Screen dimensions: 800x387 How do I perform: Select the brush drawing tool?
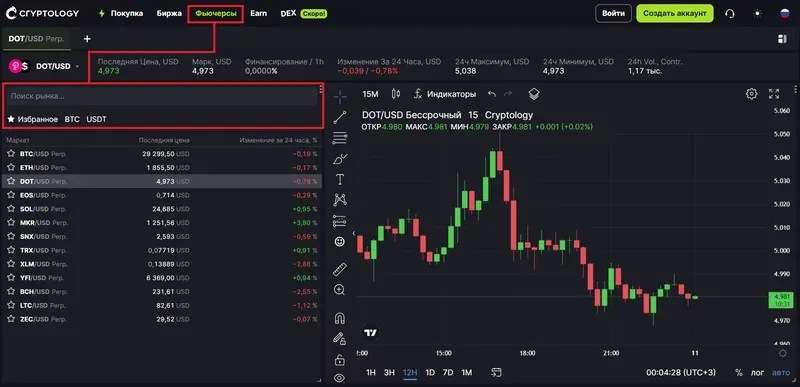[340, 159]
